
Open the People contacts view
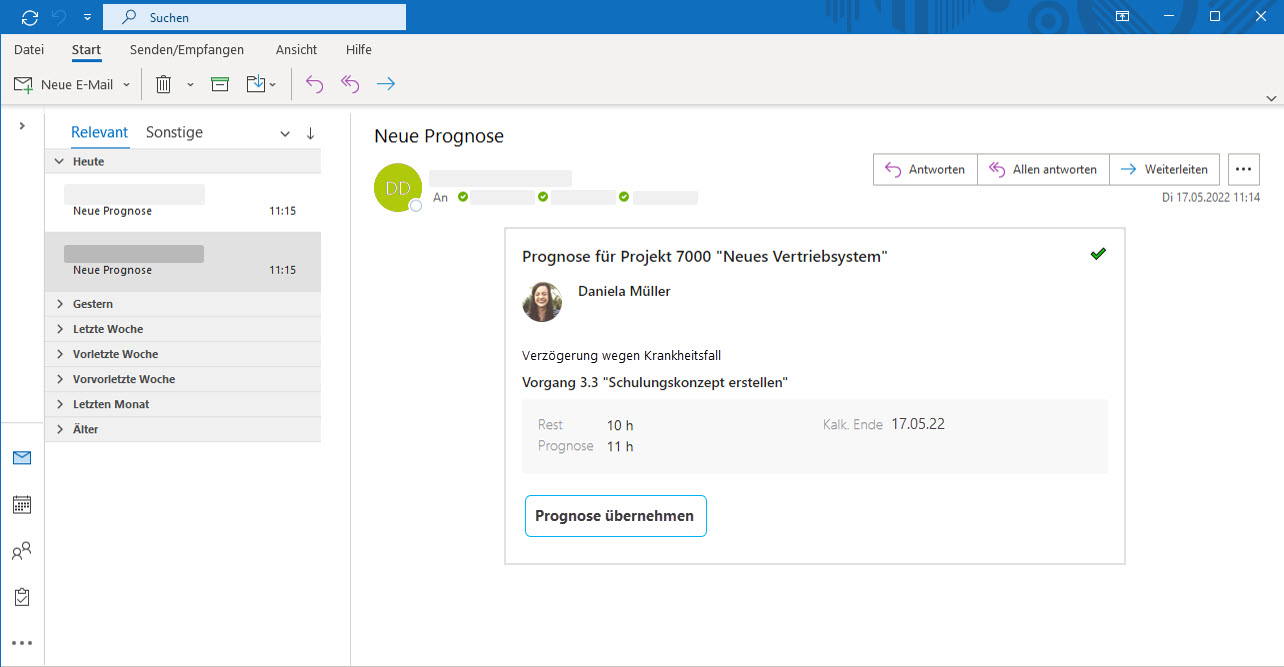coord(22,551)
